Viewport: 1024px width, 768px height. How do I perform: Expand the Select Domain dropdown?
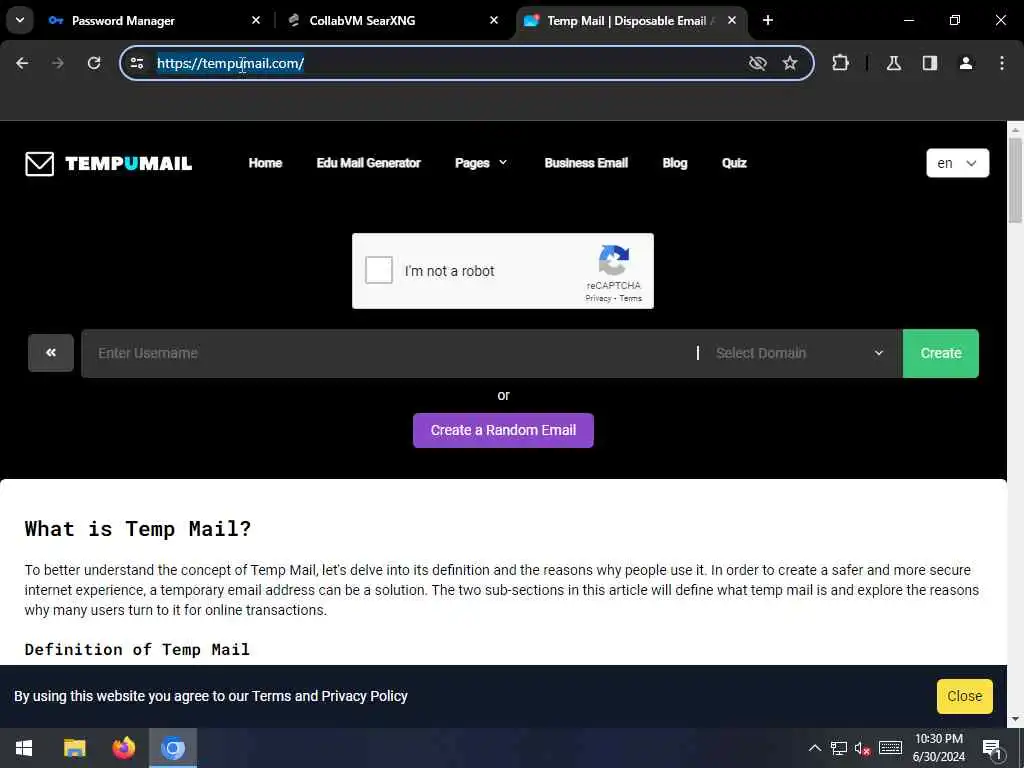point(801,353)
